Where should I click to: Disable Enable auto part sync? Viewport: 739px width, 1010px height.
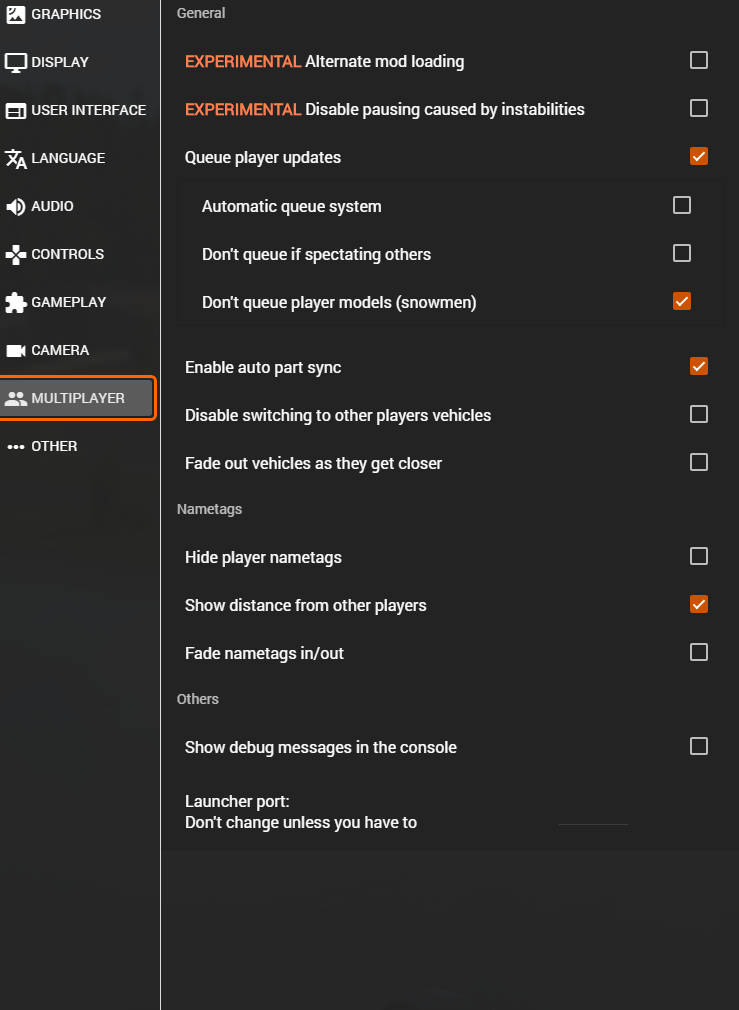698,366
